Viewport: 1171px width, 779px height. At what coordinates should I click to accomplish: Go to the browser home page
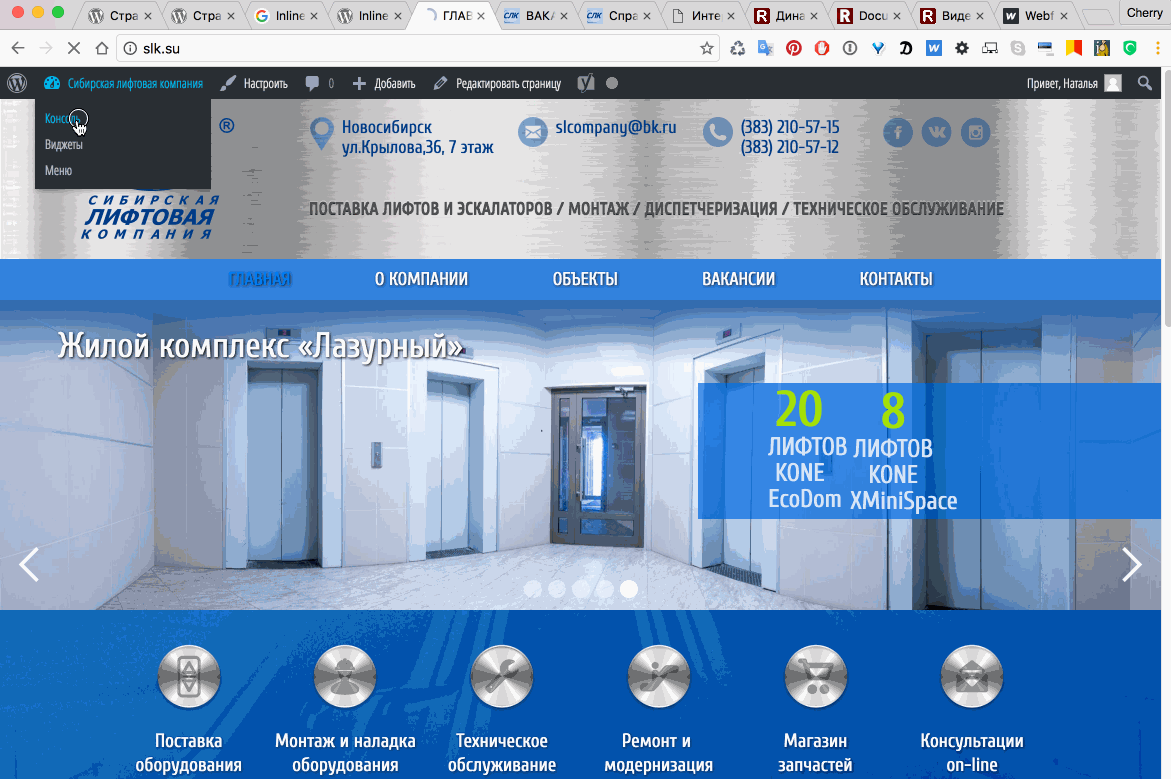[102, 49]
